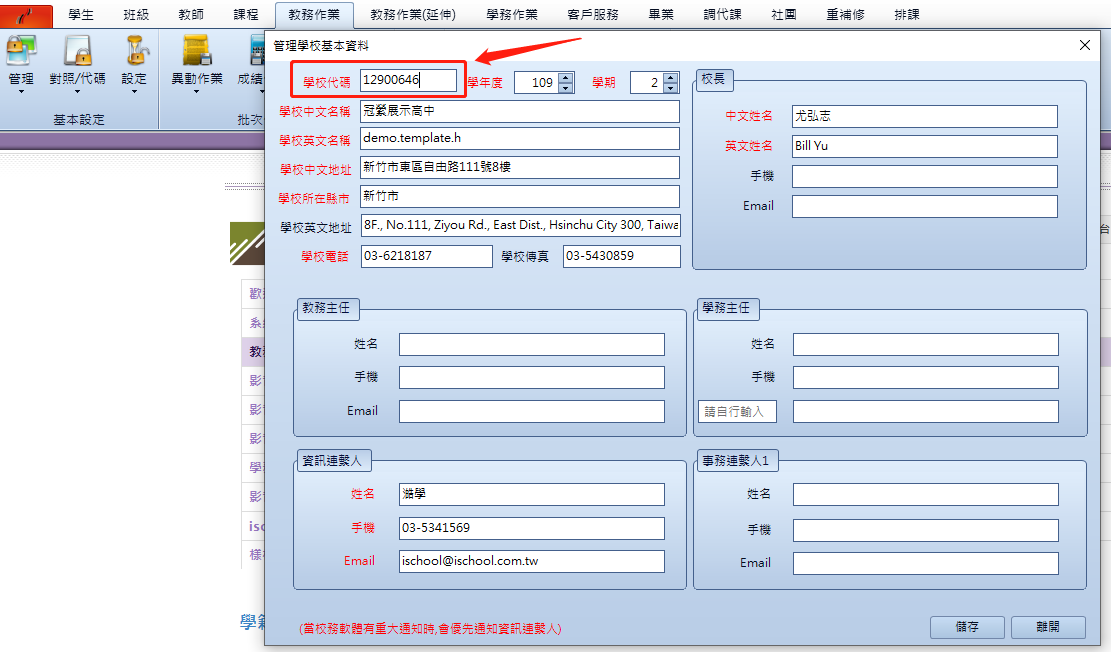Click the 學校所在縣市 field

[519, 196]
